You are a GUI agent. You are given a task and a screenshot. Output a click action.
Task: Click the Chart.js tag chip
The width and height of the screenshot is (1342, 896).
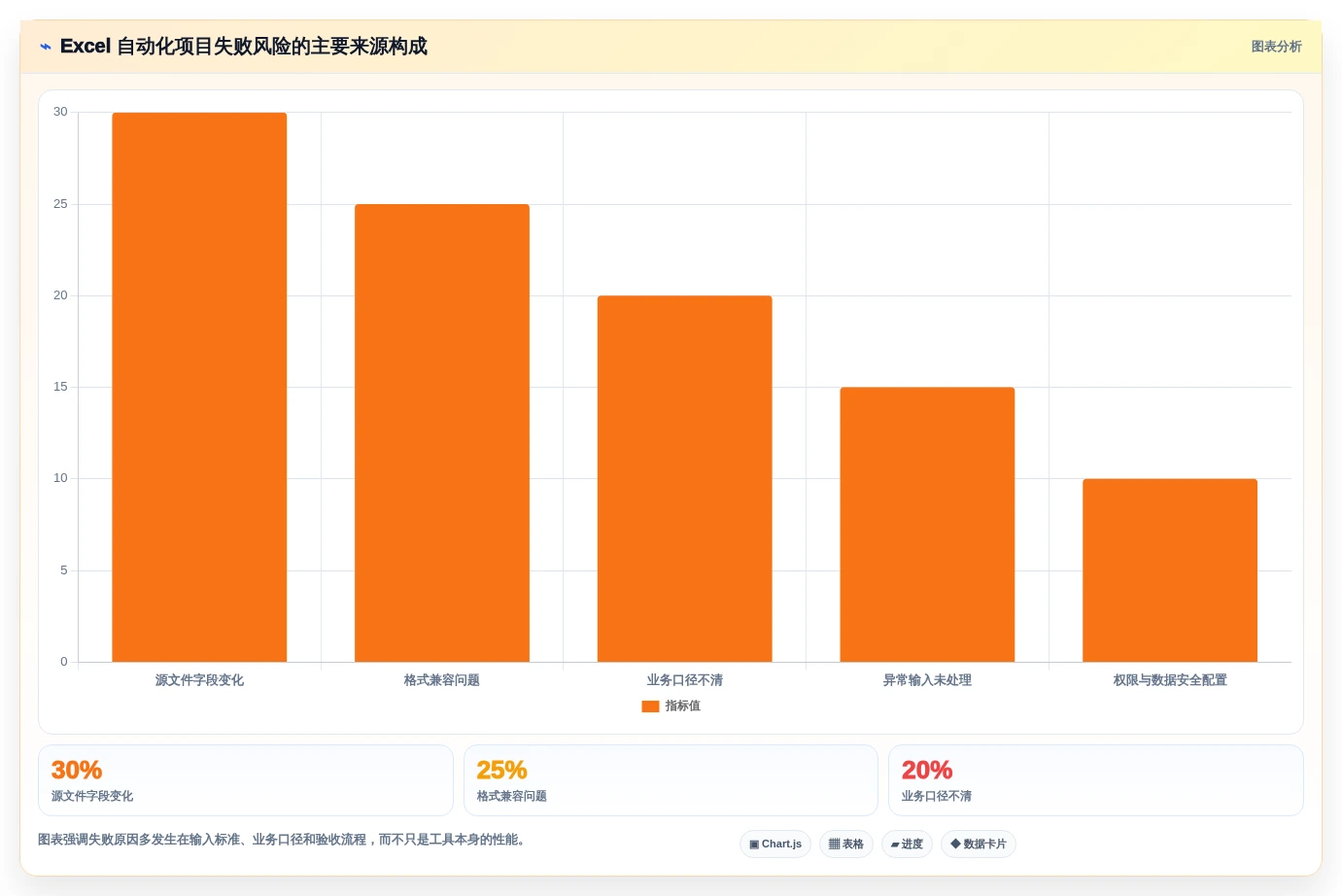pyautogui.click(x=775, y=844)
